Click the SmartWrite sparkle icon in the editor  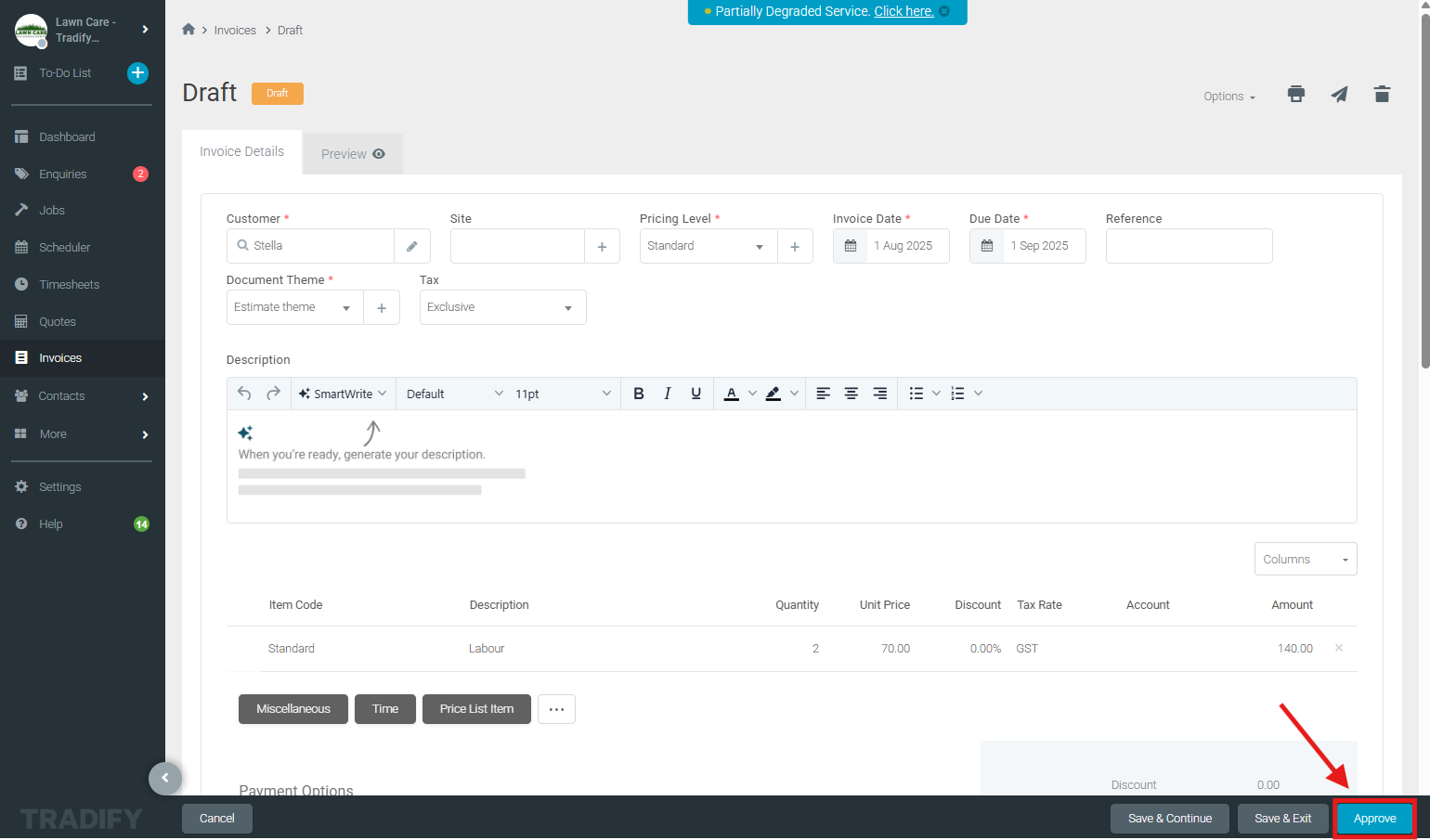pyautogui.click(x=245, y=433)
